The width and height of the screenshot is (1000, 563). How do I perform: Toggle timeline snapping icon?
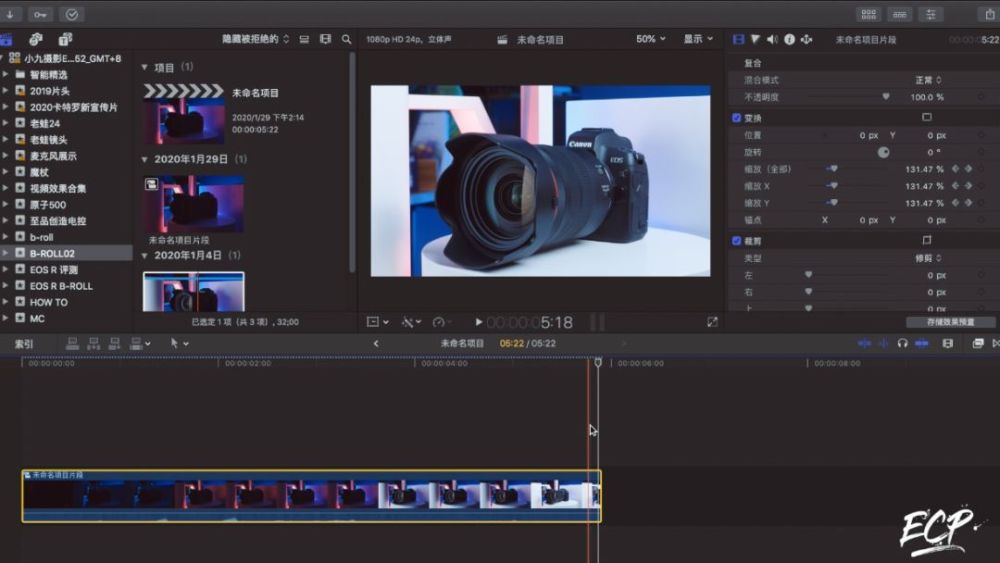[922, 343]
